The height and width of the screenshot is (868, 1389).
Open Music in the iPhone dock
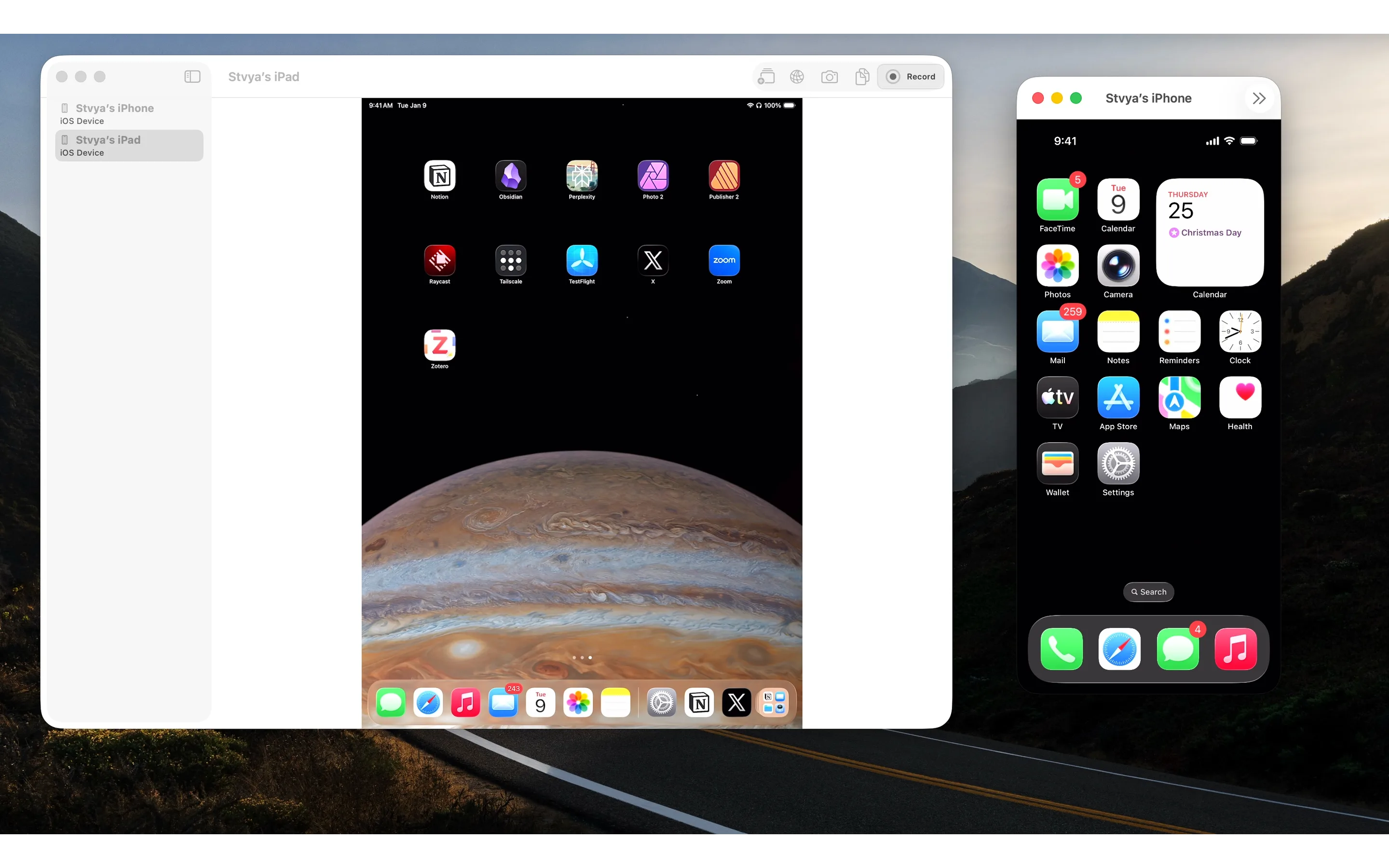(x=1235, y=649)
